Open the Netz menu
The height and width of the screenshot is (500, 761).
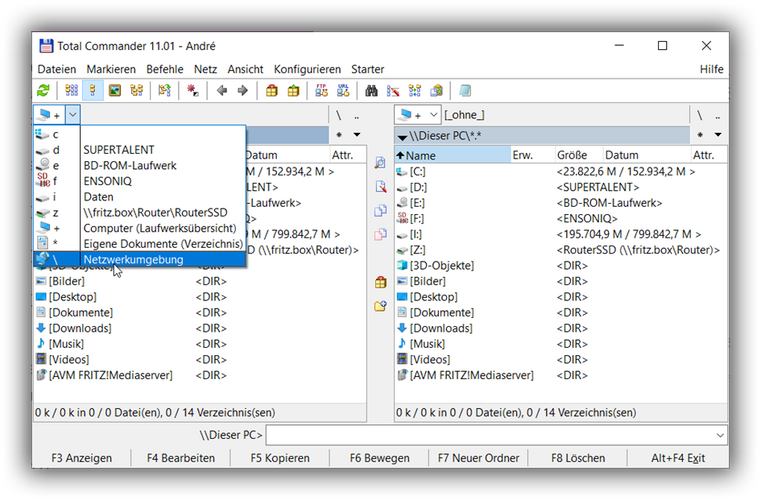tap(205, 69)
